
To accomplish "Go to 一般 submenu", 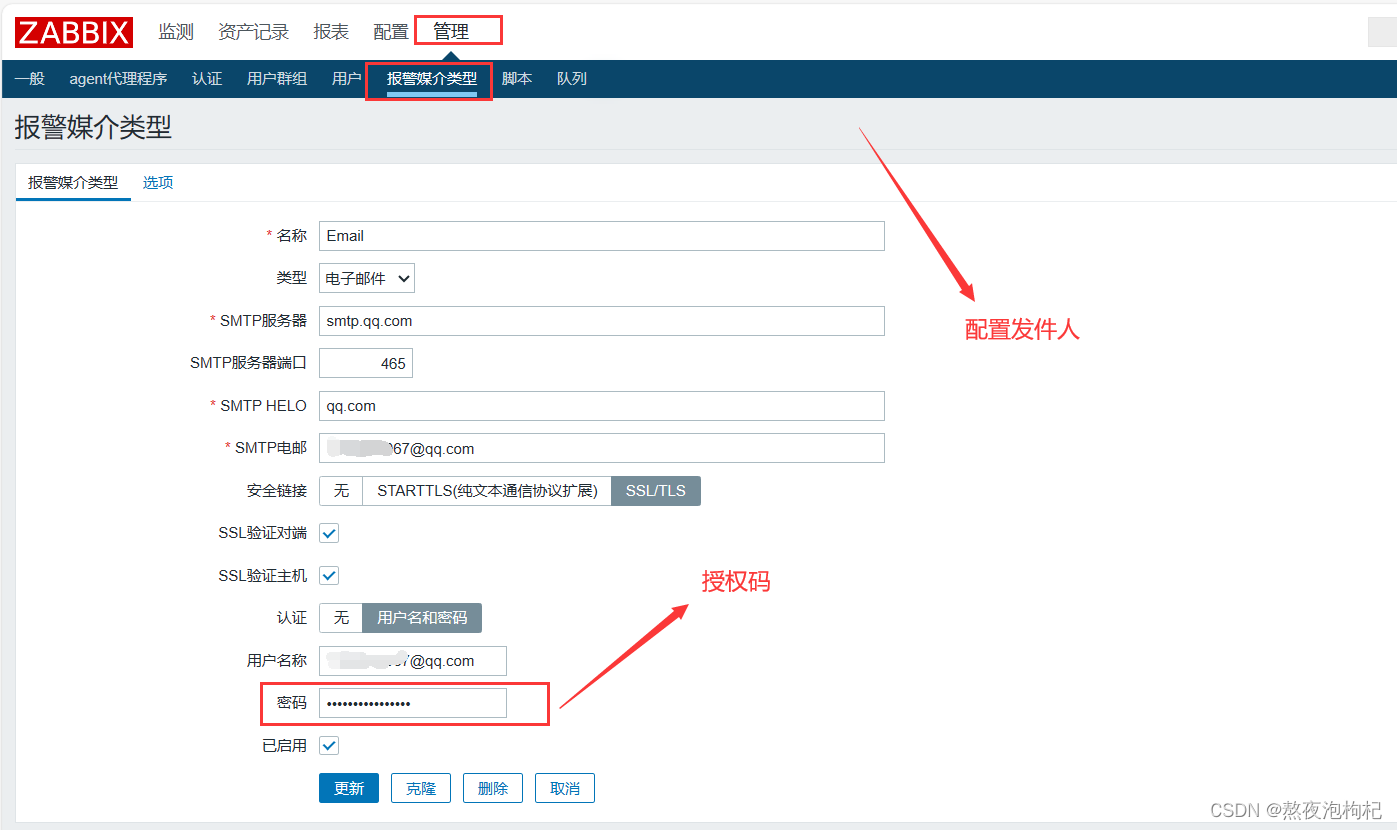I will coord(30,79).
